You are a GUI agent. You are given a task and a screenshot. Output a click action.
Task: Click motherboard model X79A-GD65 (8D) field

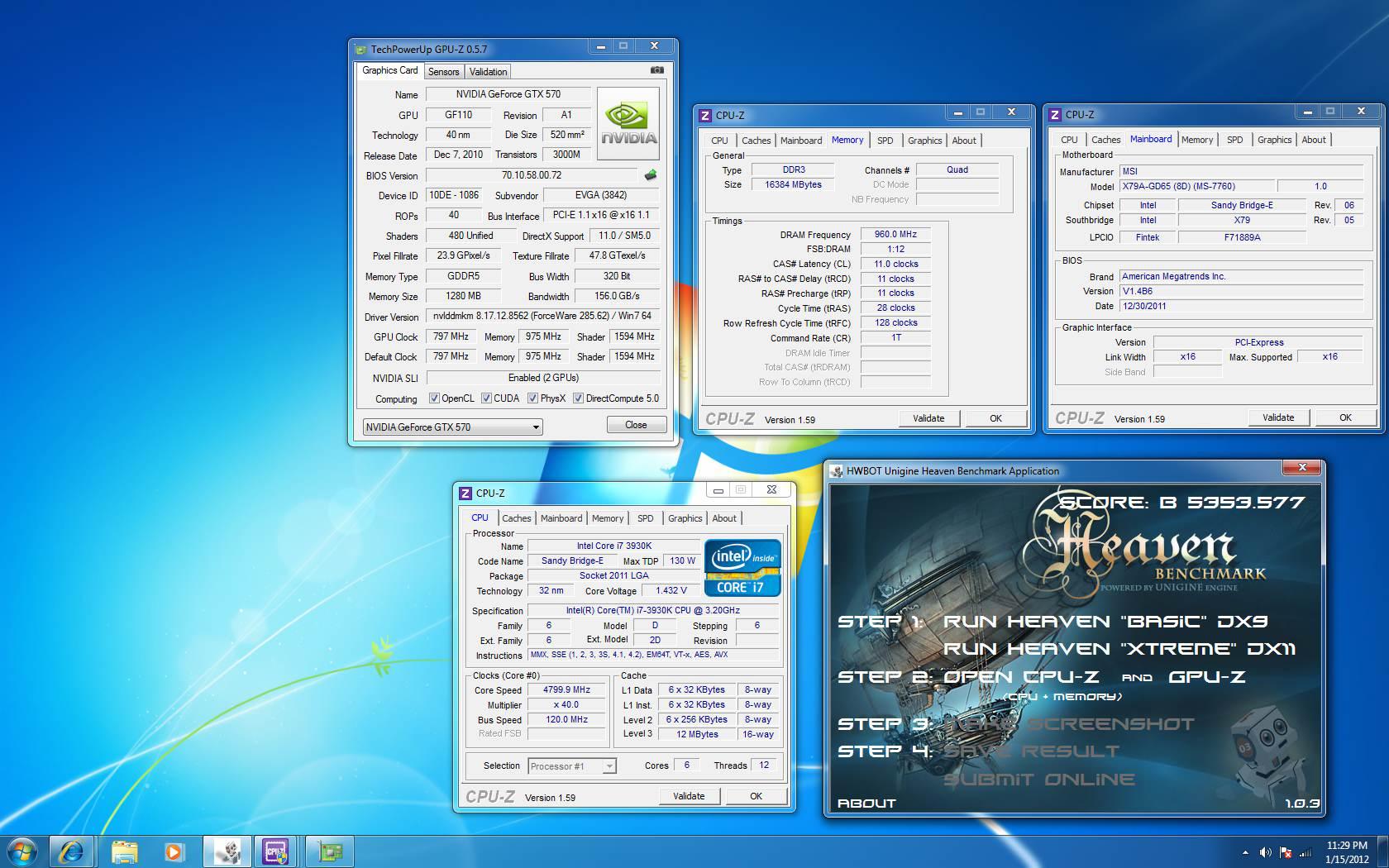click(x=1196, y=186)
